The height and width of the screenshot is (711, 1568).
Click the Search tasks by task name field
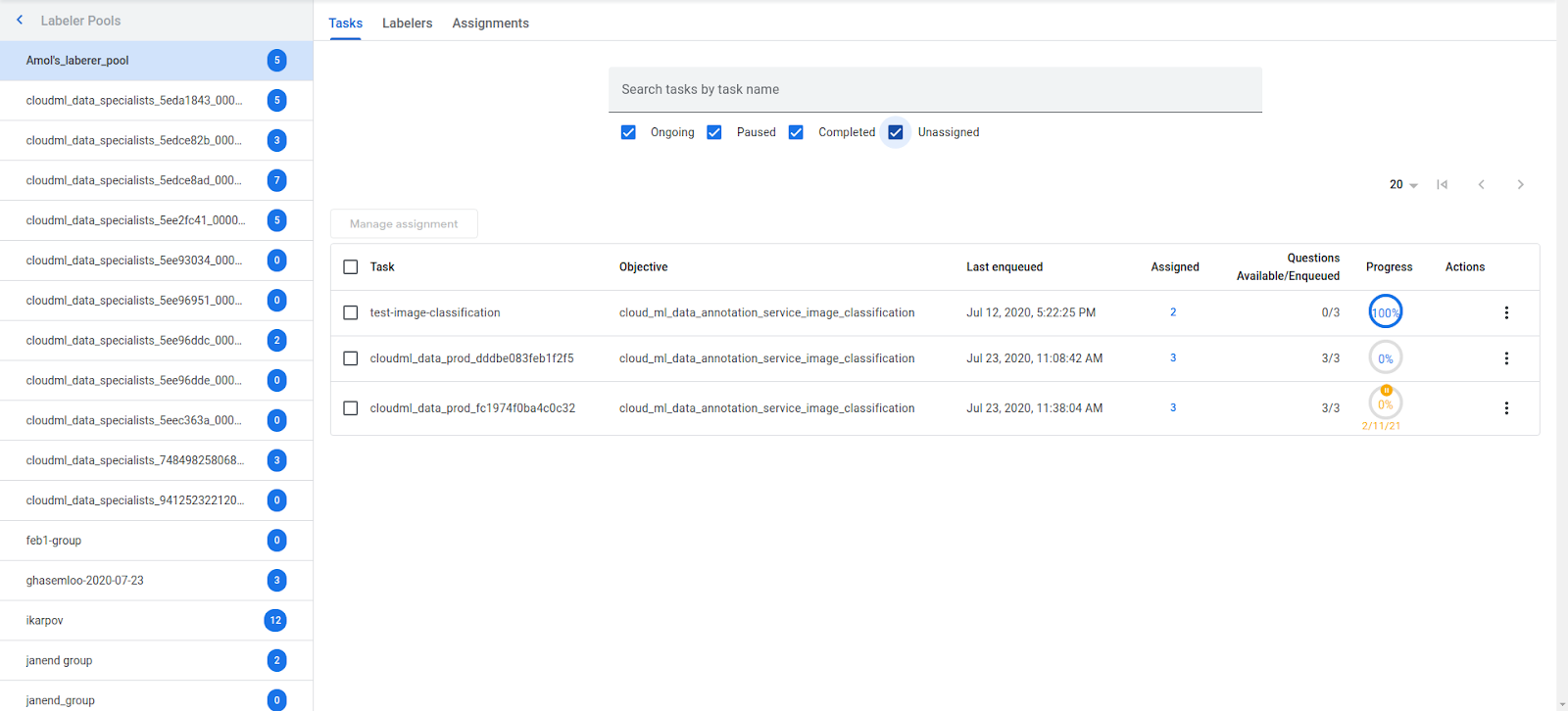pyautogui.click(x=934, y=89)
